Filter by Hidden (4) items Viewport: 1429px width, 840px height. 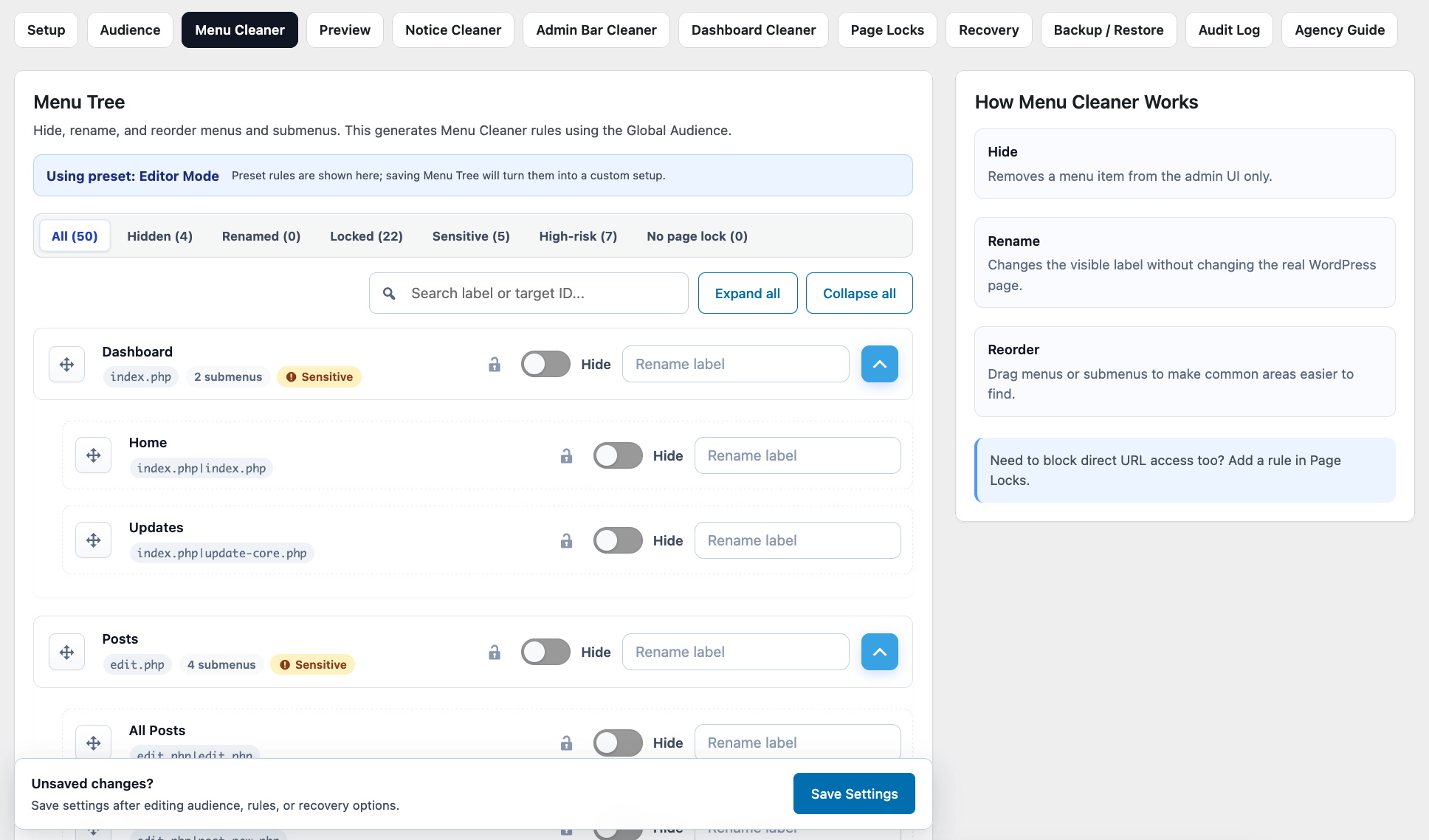tap(159, 236)
